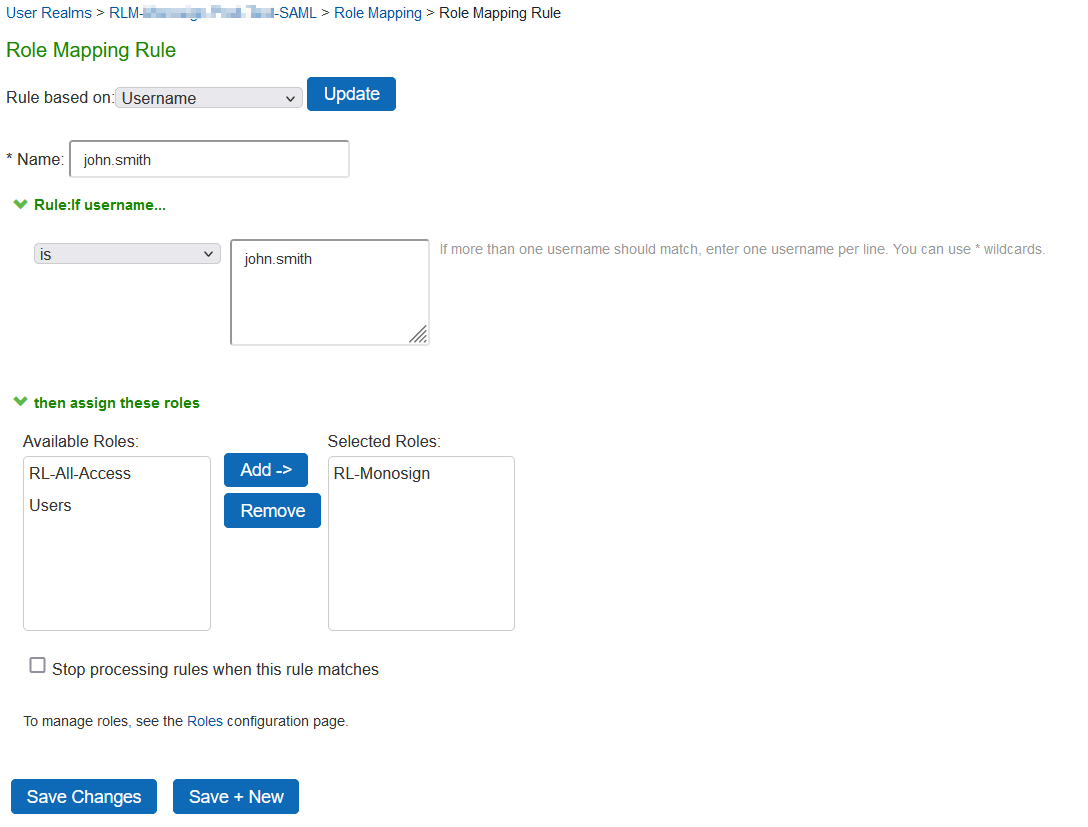Collapse the 'Rule:If username...' section chevron
1088x827 pixels.
pyautogui.click(x=19, y=204)
